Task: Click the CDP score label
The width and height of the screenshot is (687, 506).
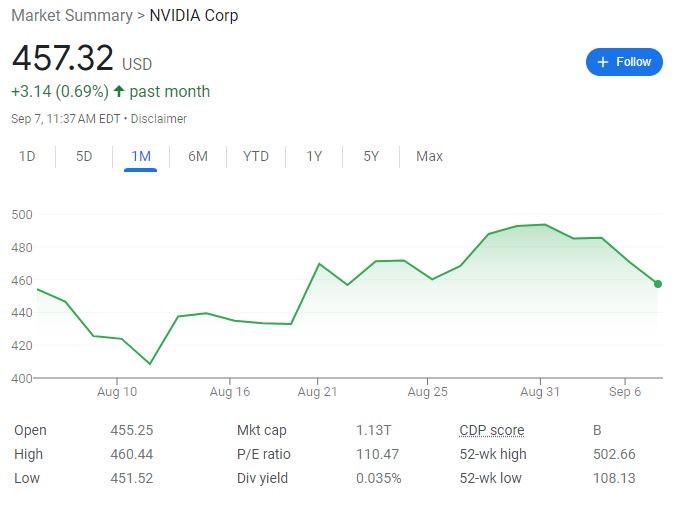Action: coord(491,431)
